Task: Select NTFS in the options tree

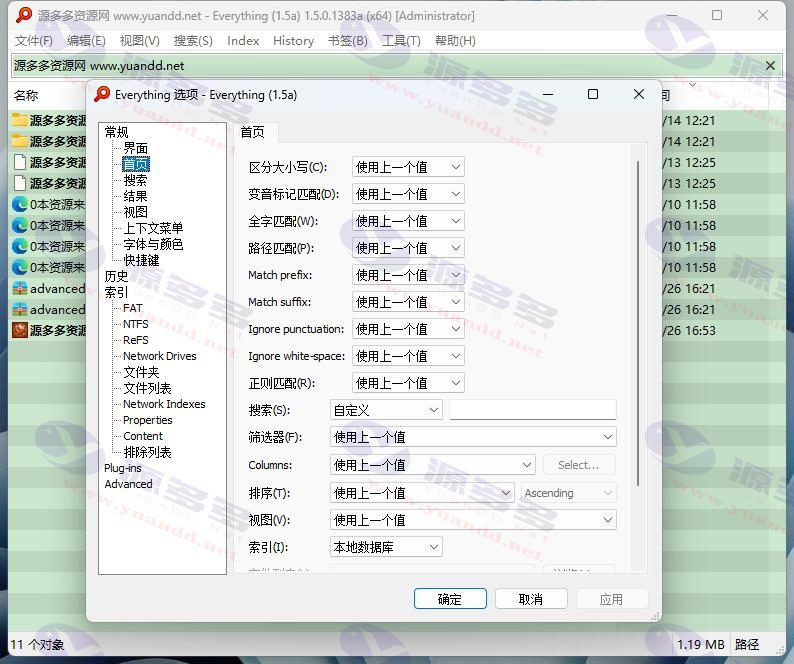Action: click(x=136, y=324)
